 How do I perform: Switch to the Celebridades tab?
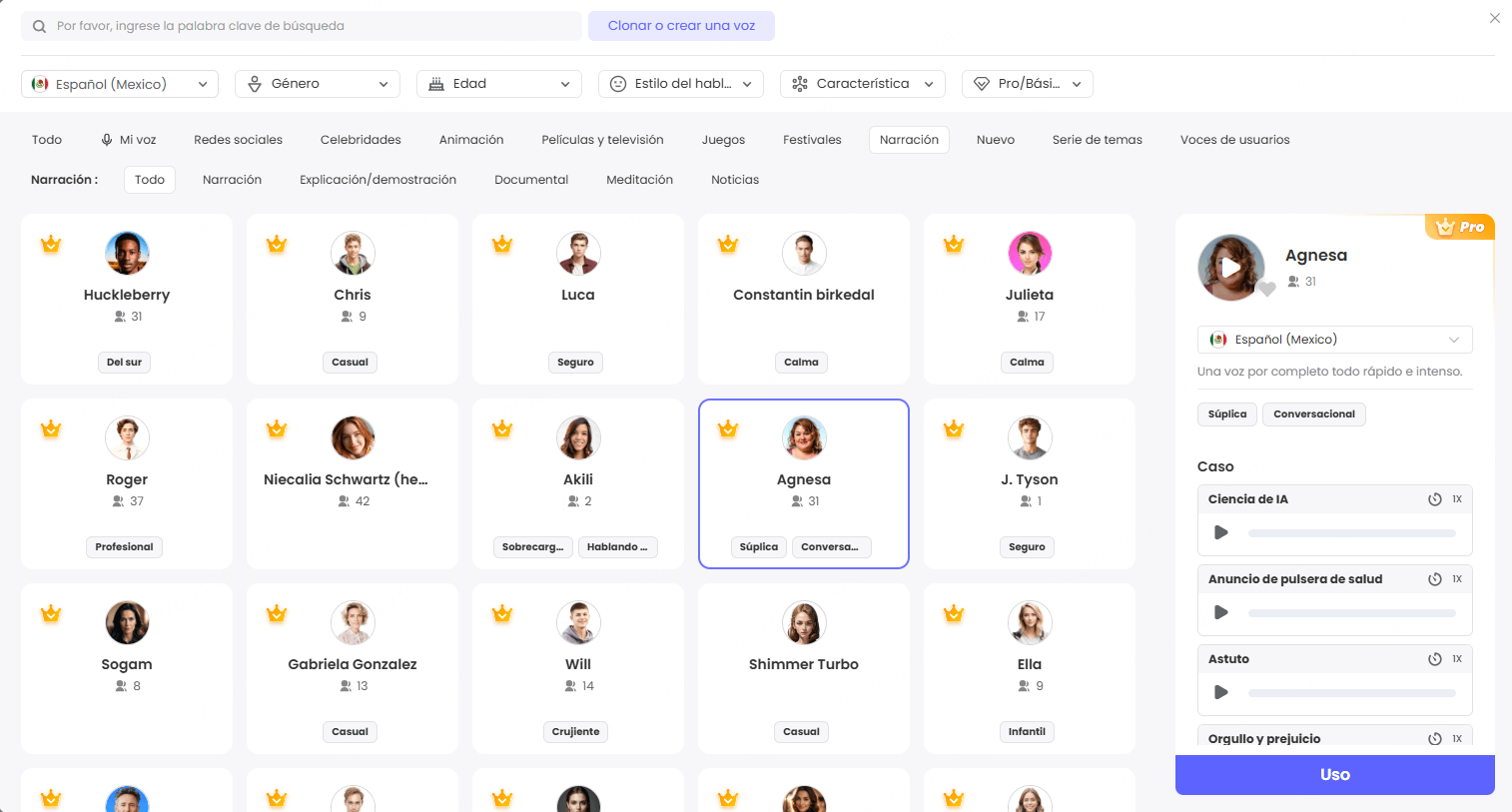click(360, 139)
